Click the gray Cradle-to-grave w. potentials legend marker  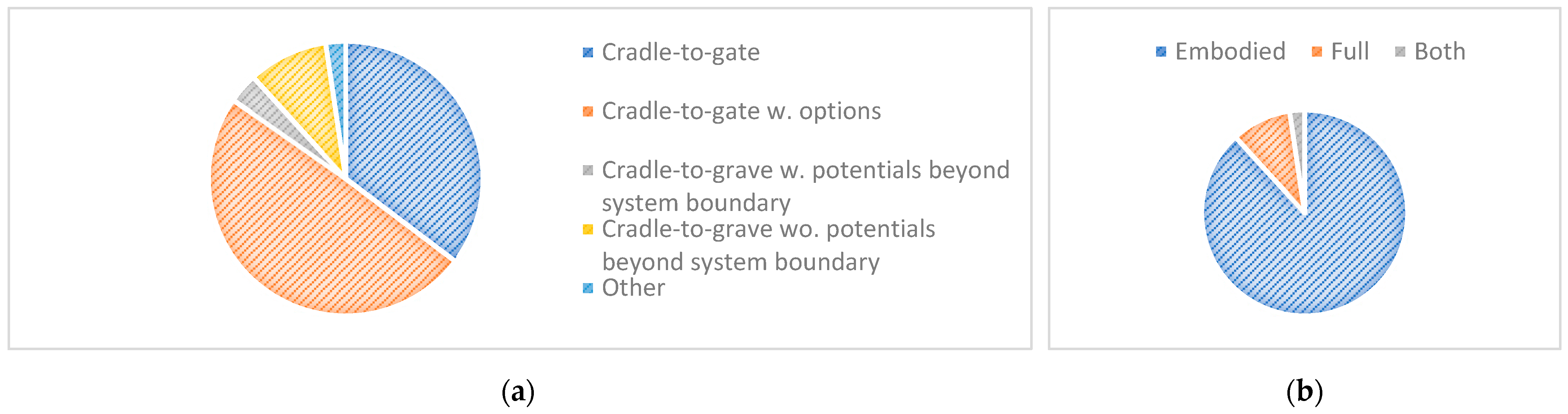pyautogui.click(x=587, y=171)
